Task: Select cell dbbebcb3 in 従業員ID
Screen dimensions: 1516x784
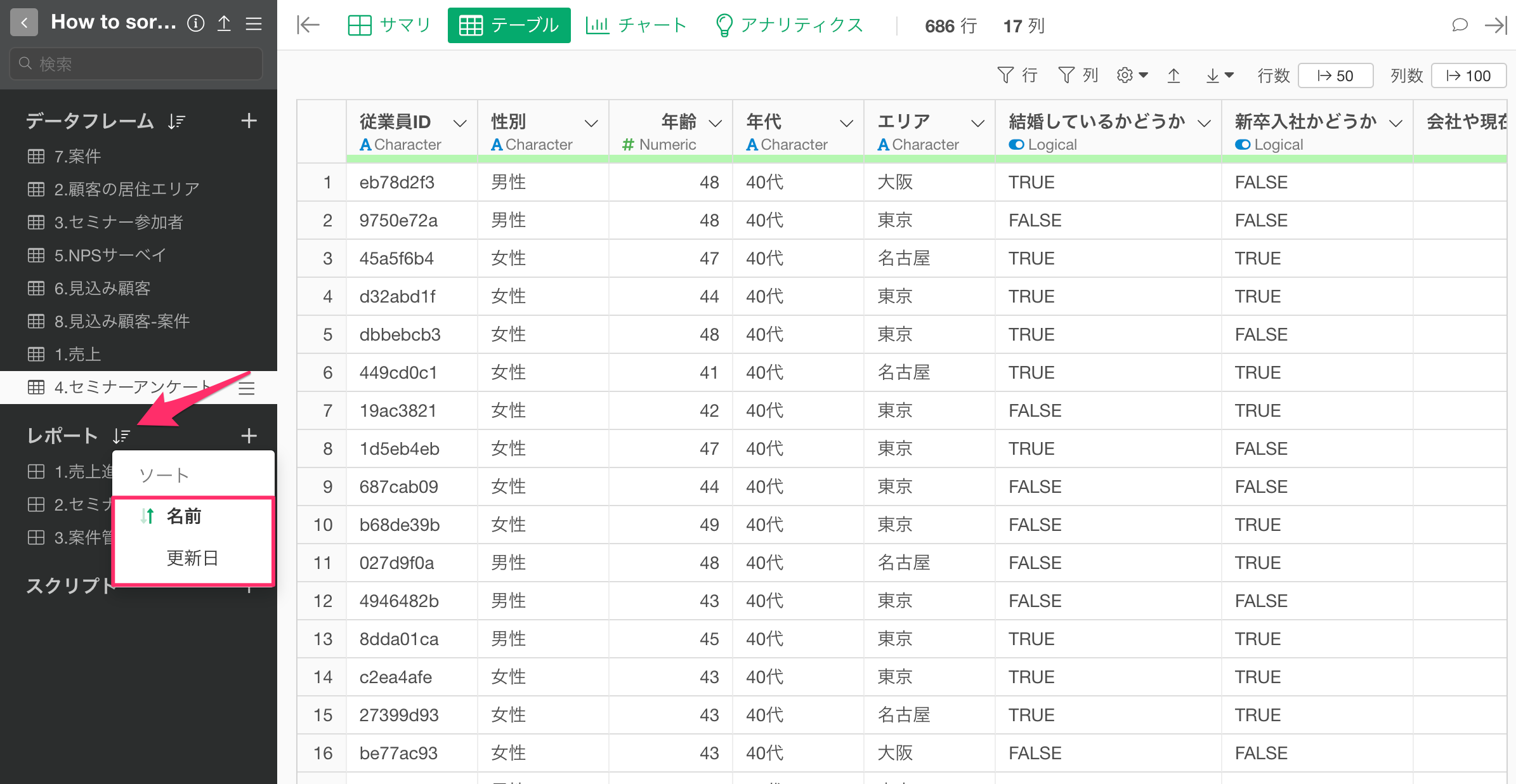Action: coord(412,335)
